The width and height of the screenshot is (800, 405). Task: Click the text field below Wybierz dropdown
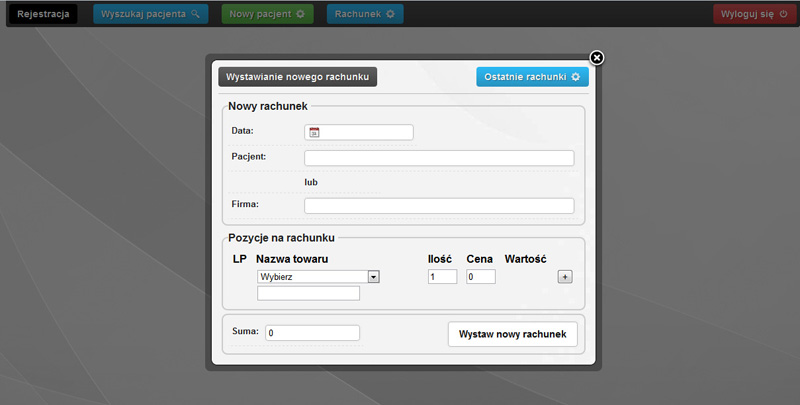[x=308, y=293]
